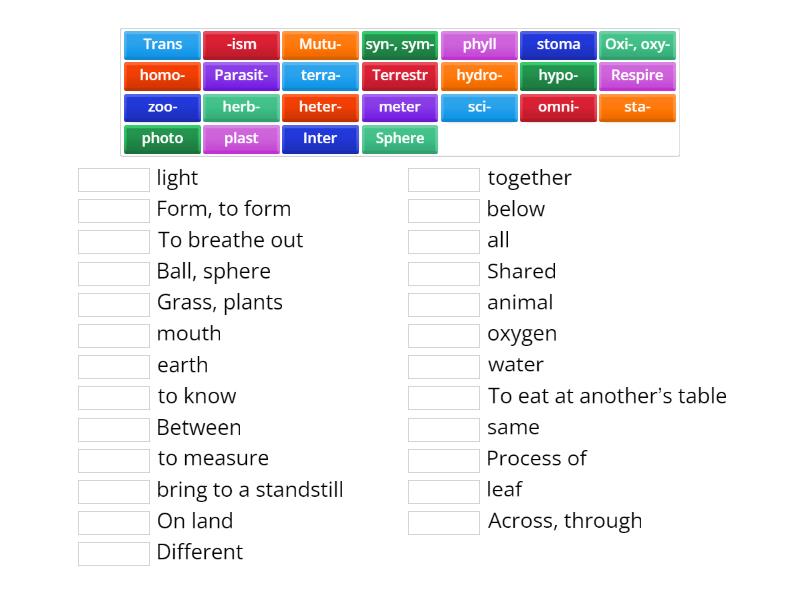This screenshot has height=600, width=800.
Task: Select the answer box for 'Different'
Action: click(x=114, y=553)
